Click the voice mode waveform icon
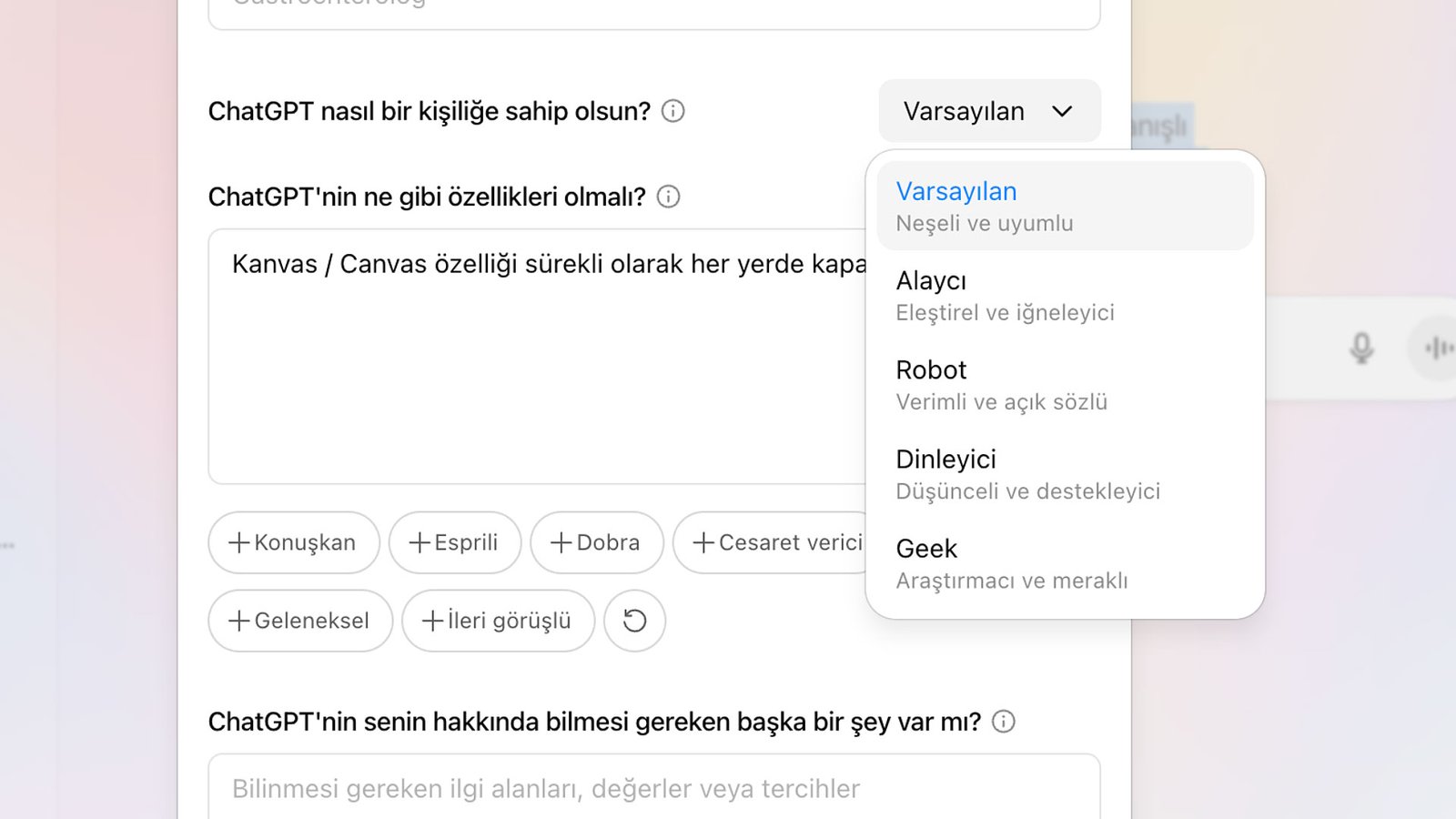The image size is (1456, 819). pyautogui.click(x=1438, y=348)
